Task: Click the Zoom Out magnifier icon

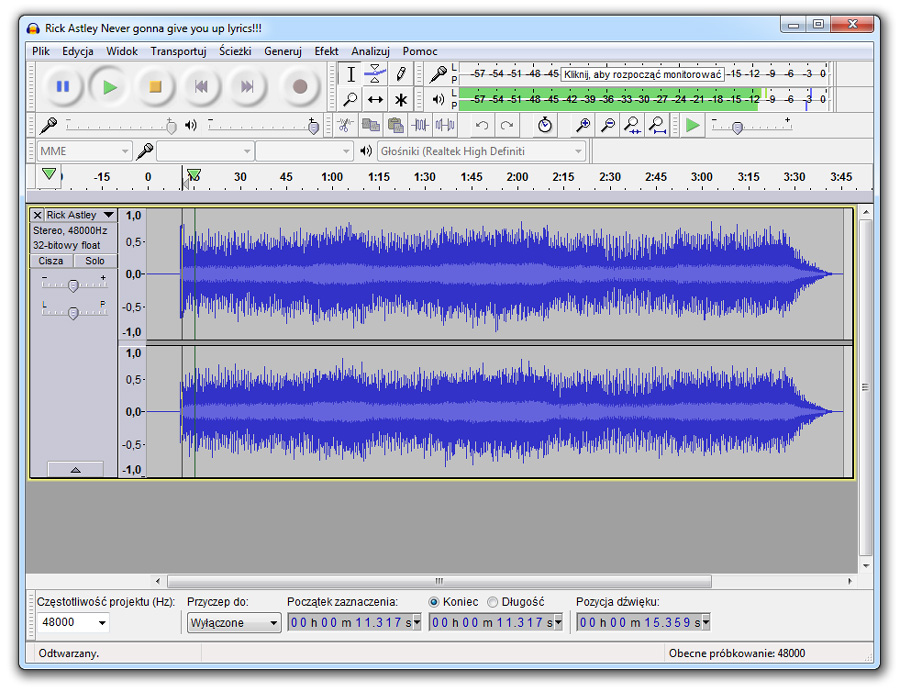Action: point(608,125)
